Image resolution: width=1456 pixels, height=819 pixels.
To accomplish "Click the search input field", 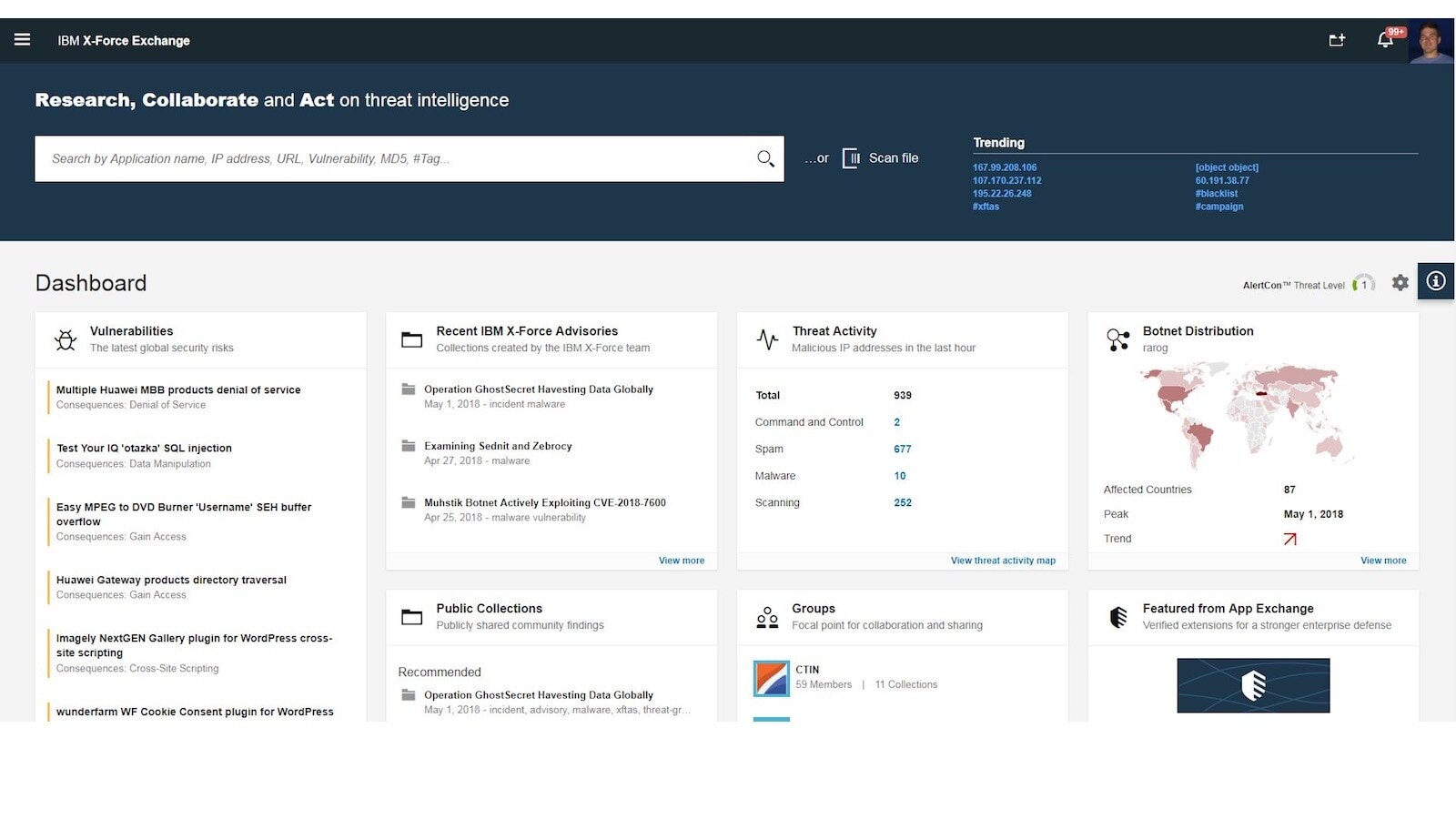I will point(409,158).
